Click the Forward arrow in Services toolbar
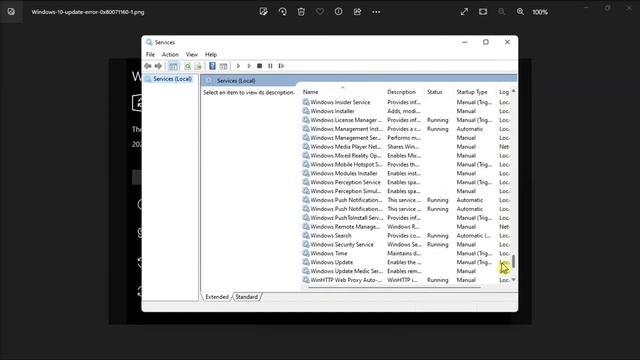Image resolution: width=640 pixels, height=360 pixels. pos(158,66)
